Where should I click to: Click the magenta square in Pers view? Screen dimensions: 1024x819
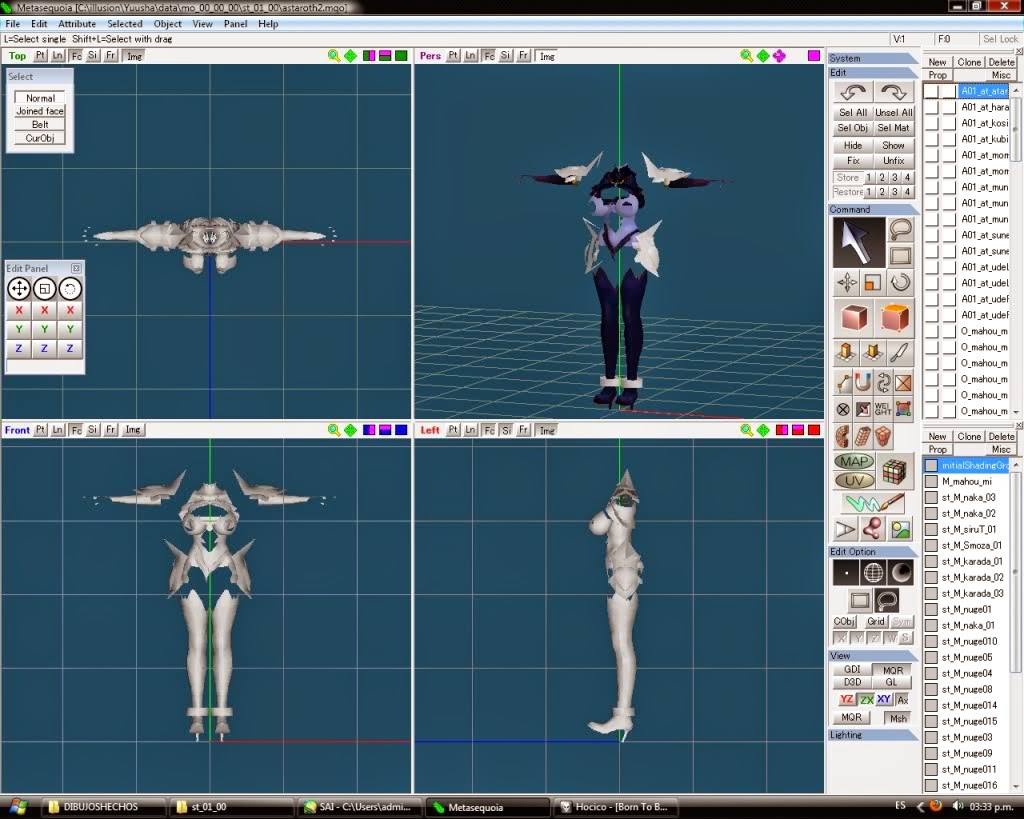tap(814, 56)
